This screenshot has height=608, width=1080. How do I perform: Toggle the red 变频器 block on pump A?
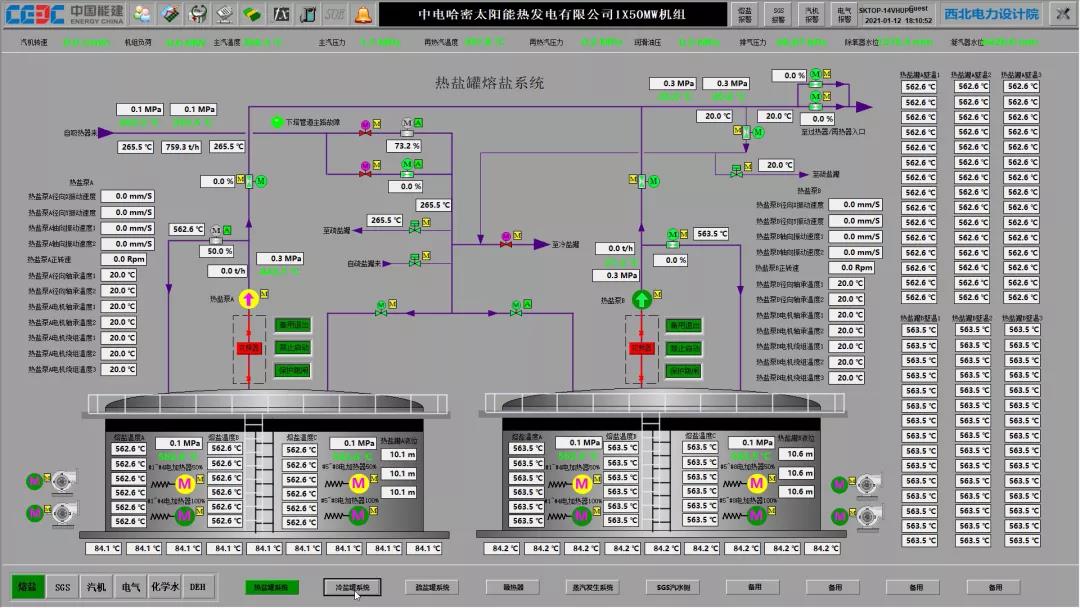coord(248,348)
